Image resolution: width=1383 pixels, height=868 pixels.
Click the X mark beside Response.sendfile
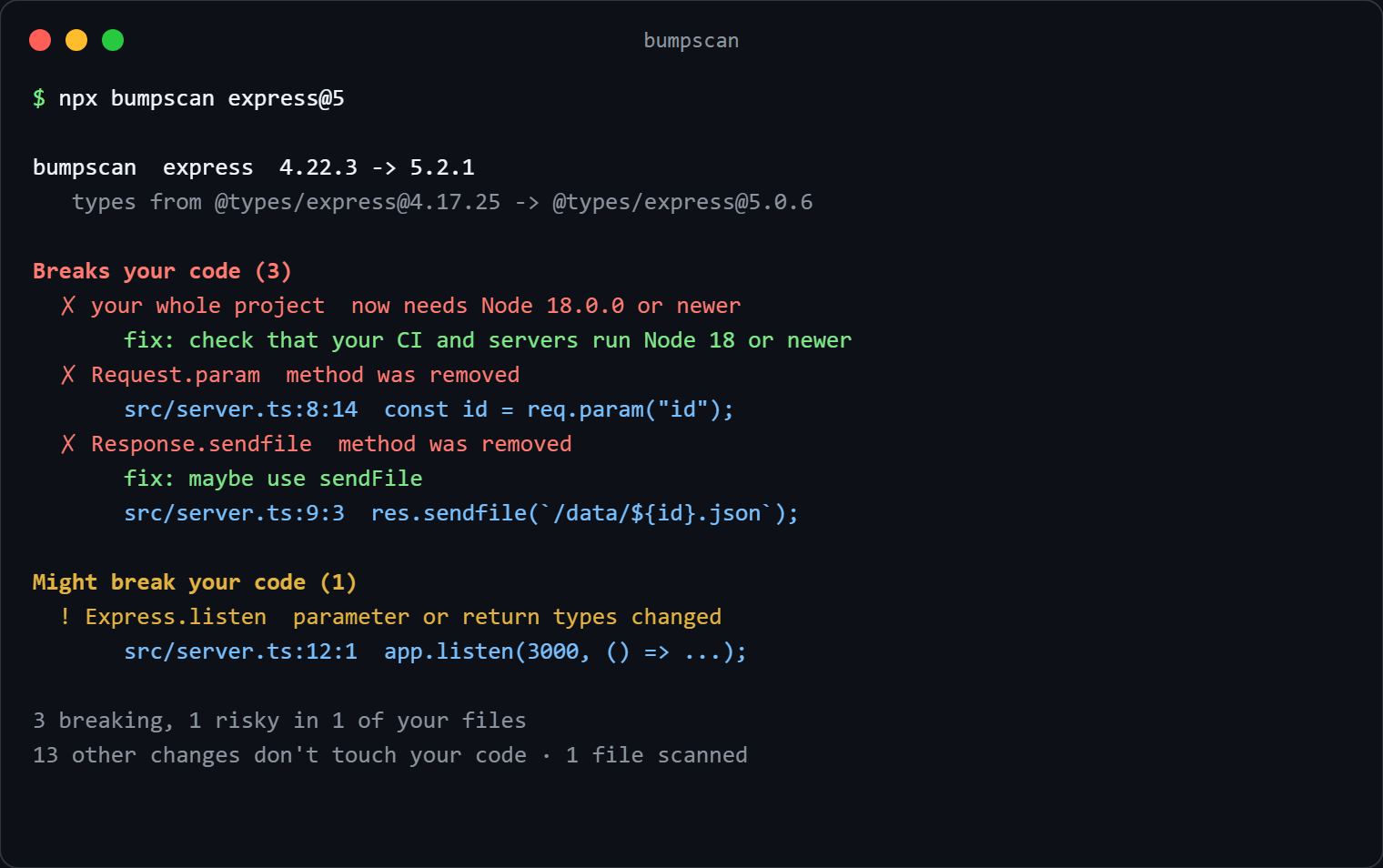click(68, 444)
